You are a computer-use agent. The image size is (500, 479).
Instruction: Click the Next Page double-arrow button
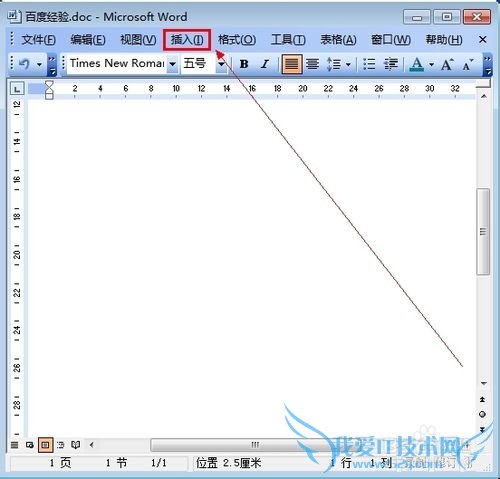(482, 429)
